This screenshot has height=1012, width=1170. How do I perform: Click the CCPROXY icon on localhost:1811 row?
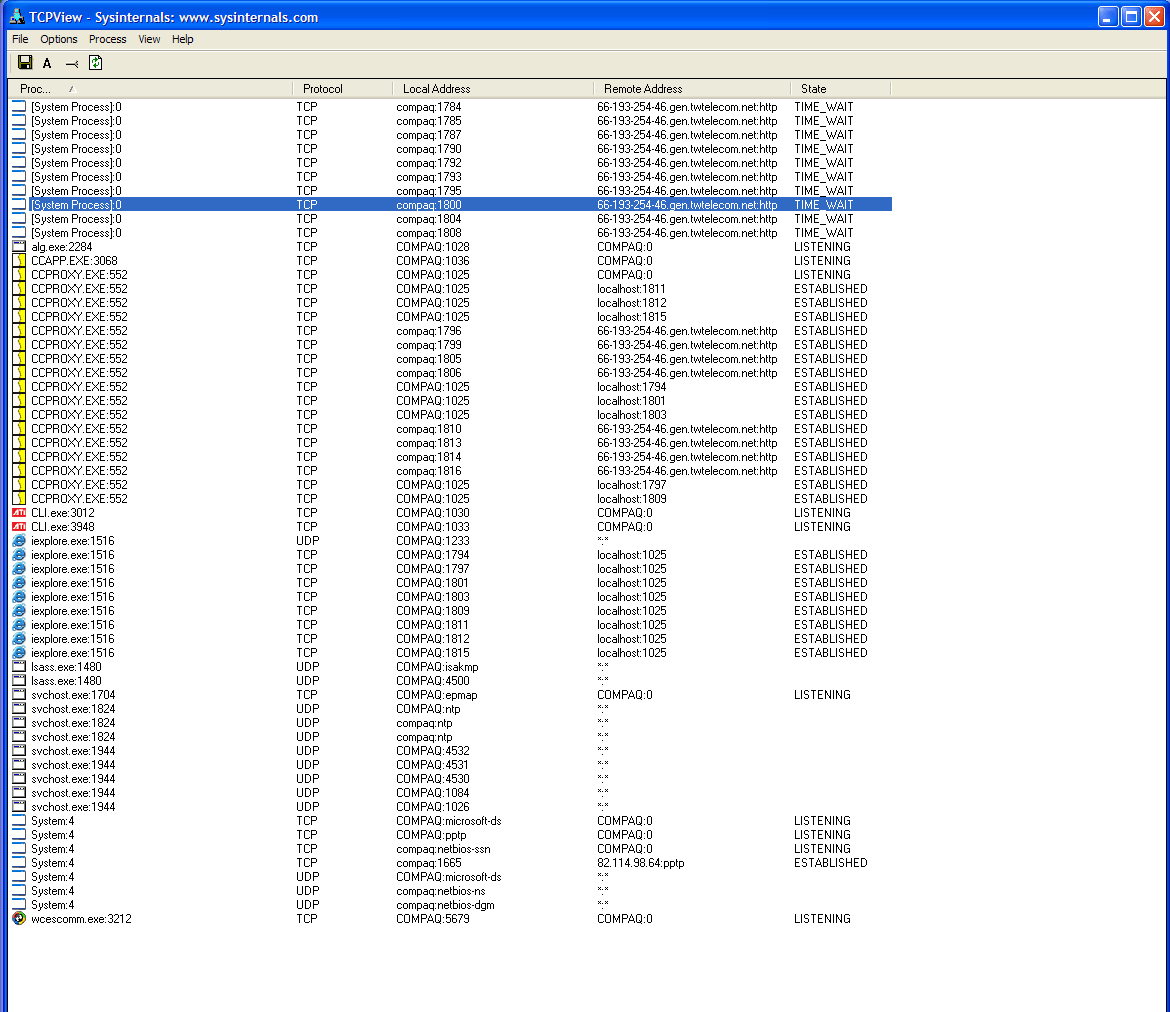(19, 289)
